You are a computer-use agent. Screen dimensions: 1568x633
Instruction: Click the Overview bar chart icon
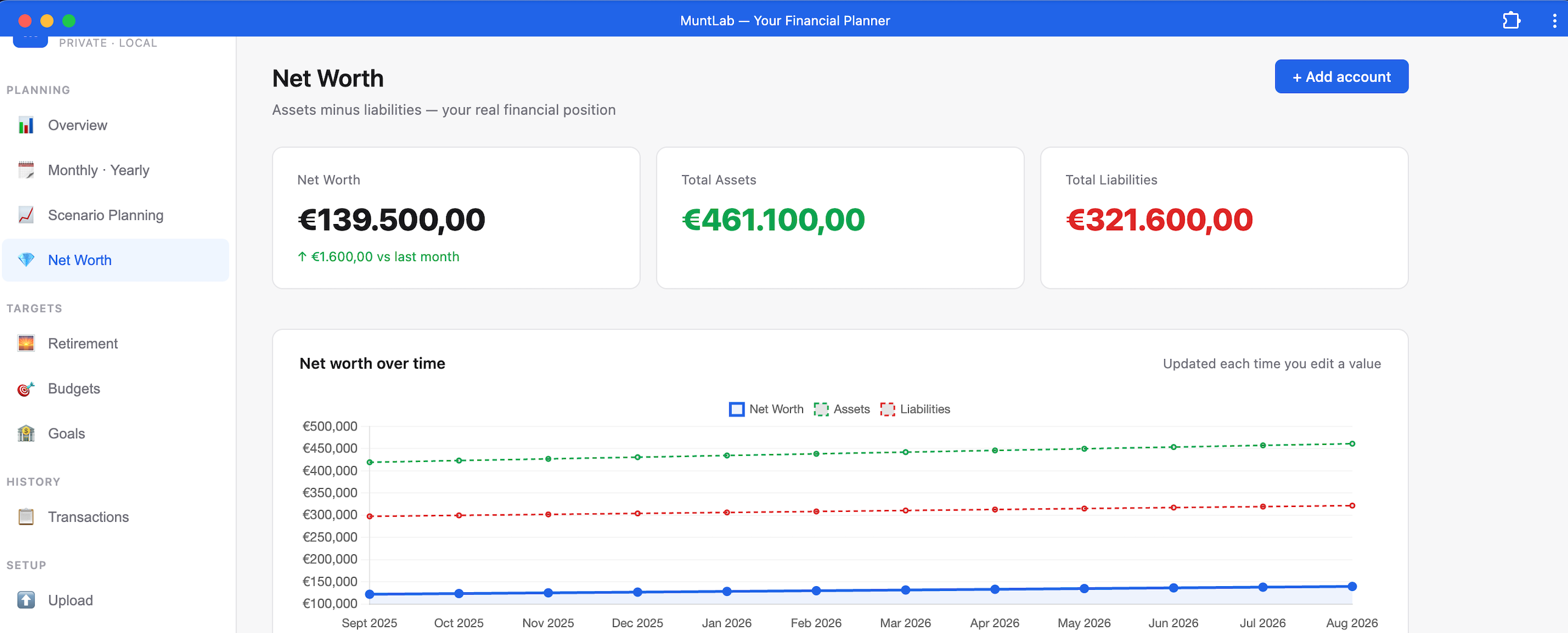point(26,125)
